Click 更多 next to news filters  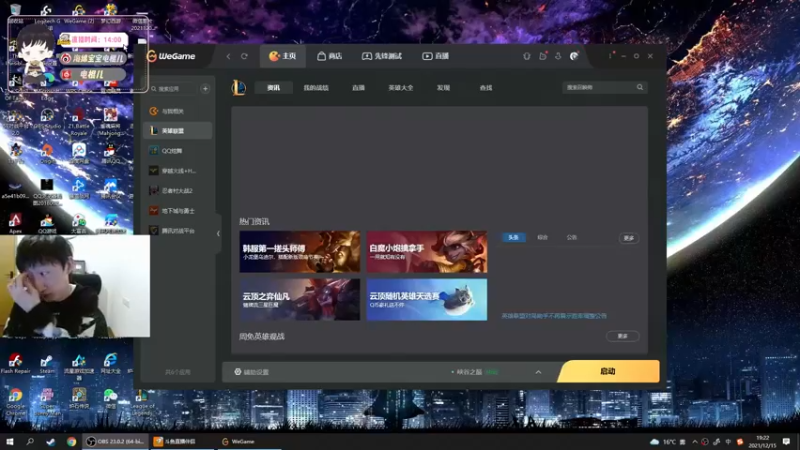[629, 238]
